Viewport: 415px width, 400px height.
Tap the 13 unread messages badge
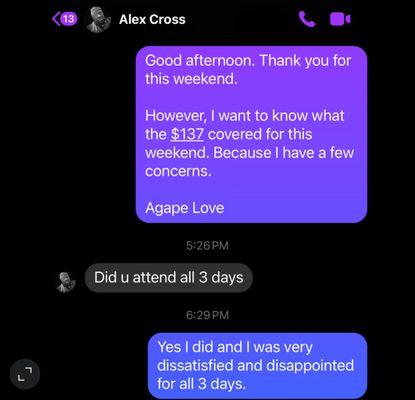69,19
